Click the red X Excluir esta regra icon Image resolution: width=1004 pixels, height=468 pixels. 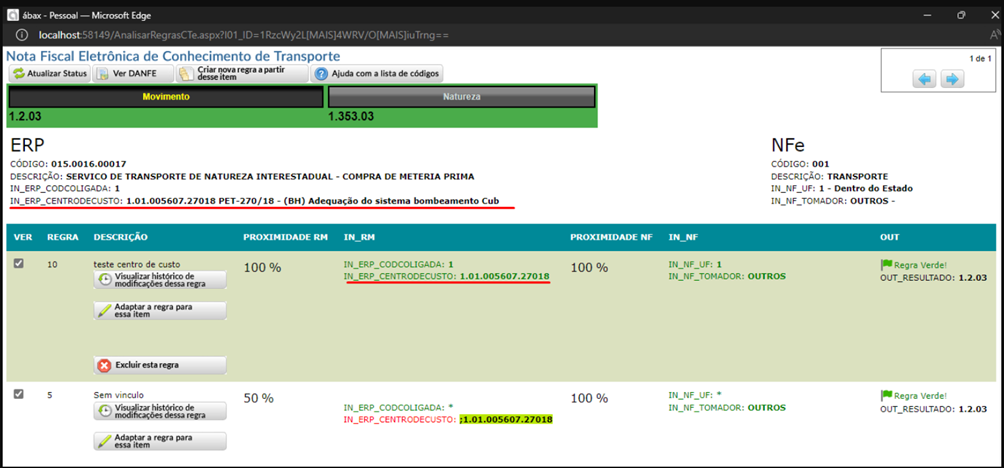[105, 365]
